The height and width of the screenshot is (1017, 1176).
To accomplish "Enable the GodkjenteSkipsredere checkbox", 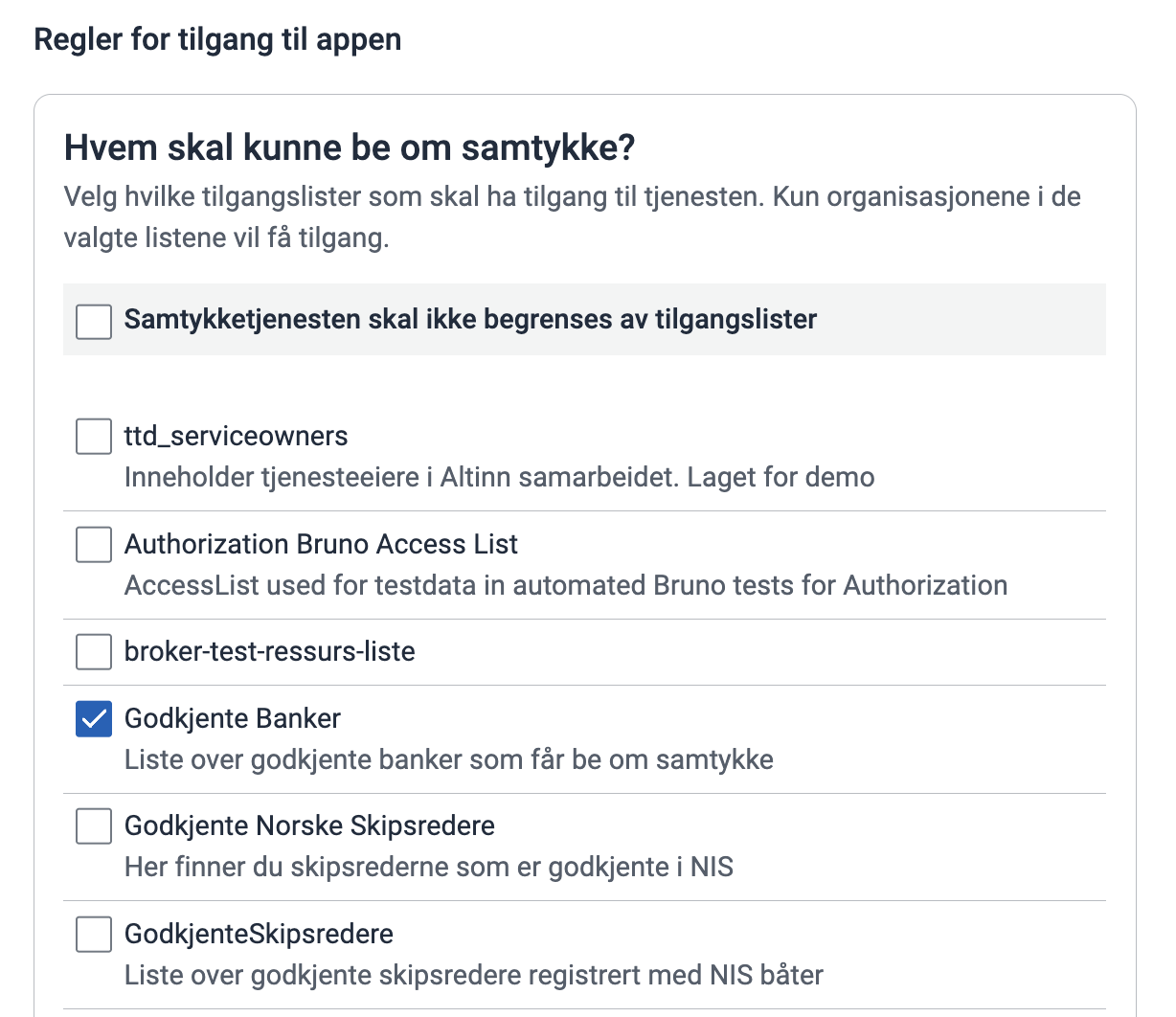I will [x=94, y=935].
